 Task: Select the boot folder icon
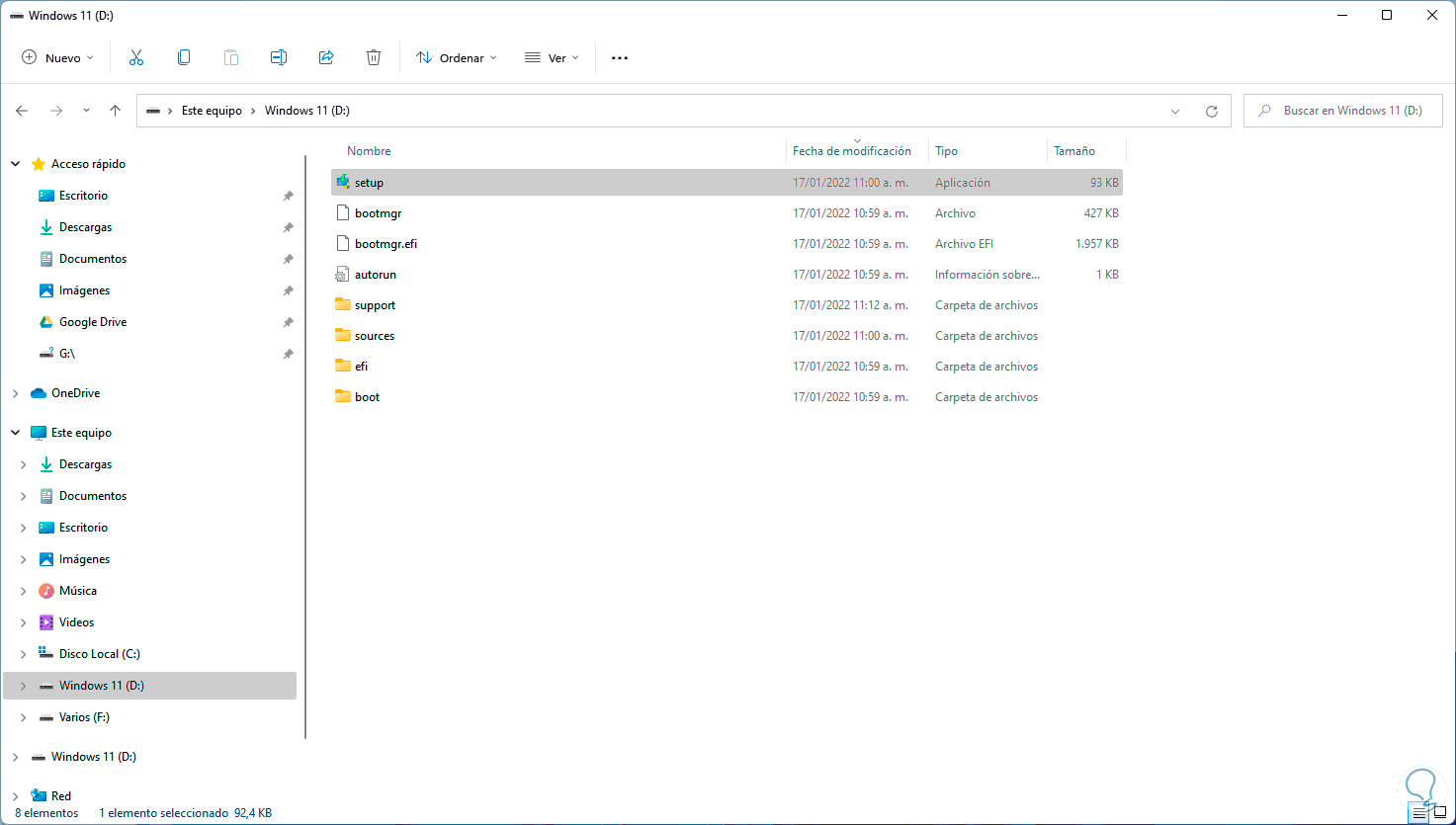pos(343,396)
